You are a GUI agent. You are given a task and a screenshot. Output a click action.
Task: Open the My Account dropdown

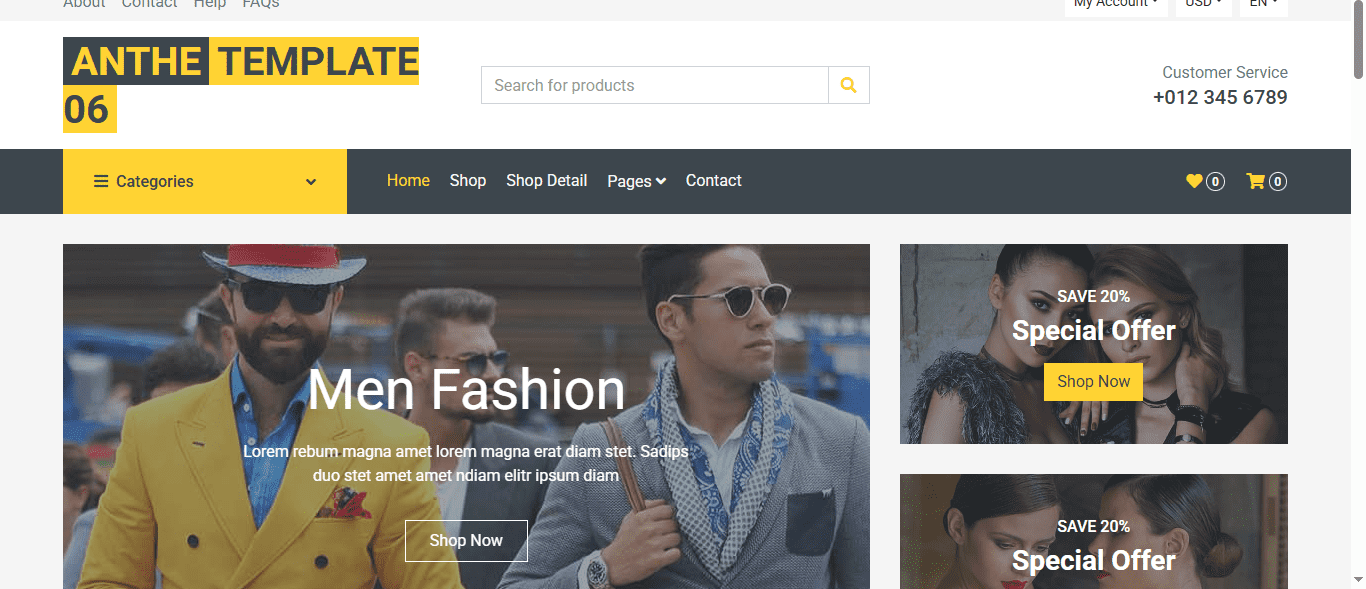tap(1114, 3)
